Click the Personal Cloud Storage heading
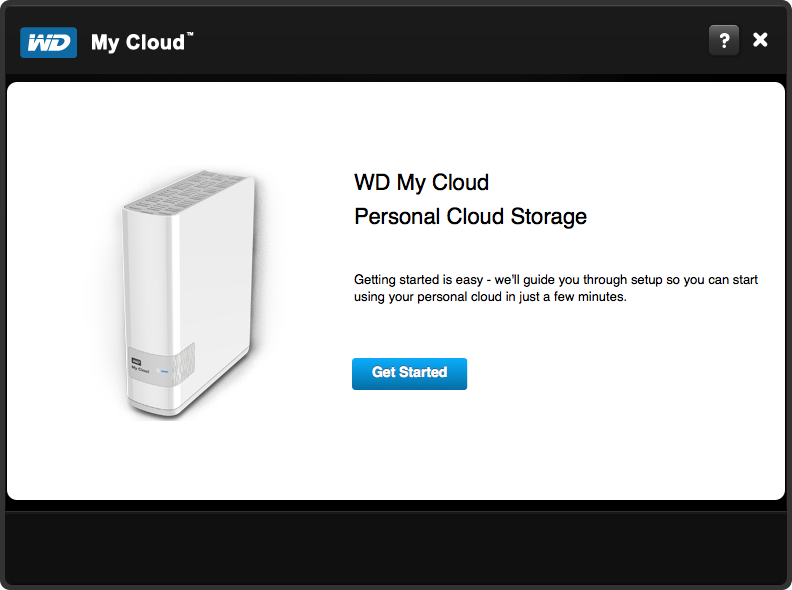This screenshot has height=590, width=792. coord(470,216)
